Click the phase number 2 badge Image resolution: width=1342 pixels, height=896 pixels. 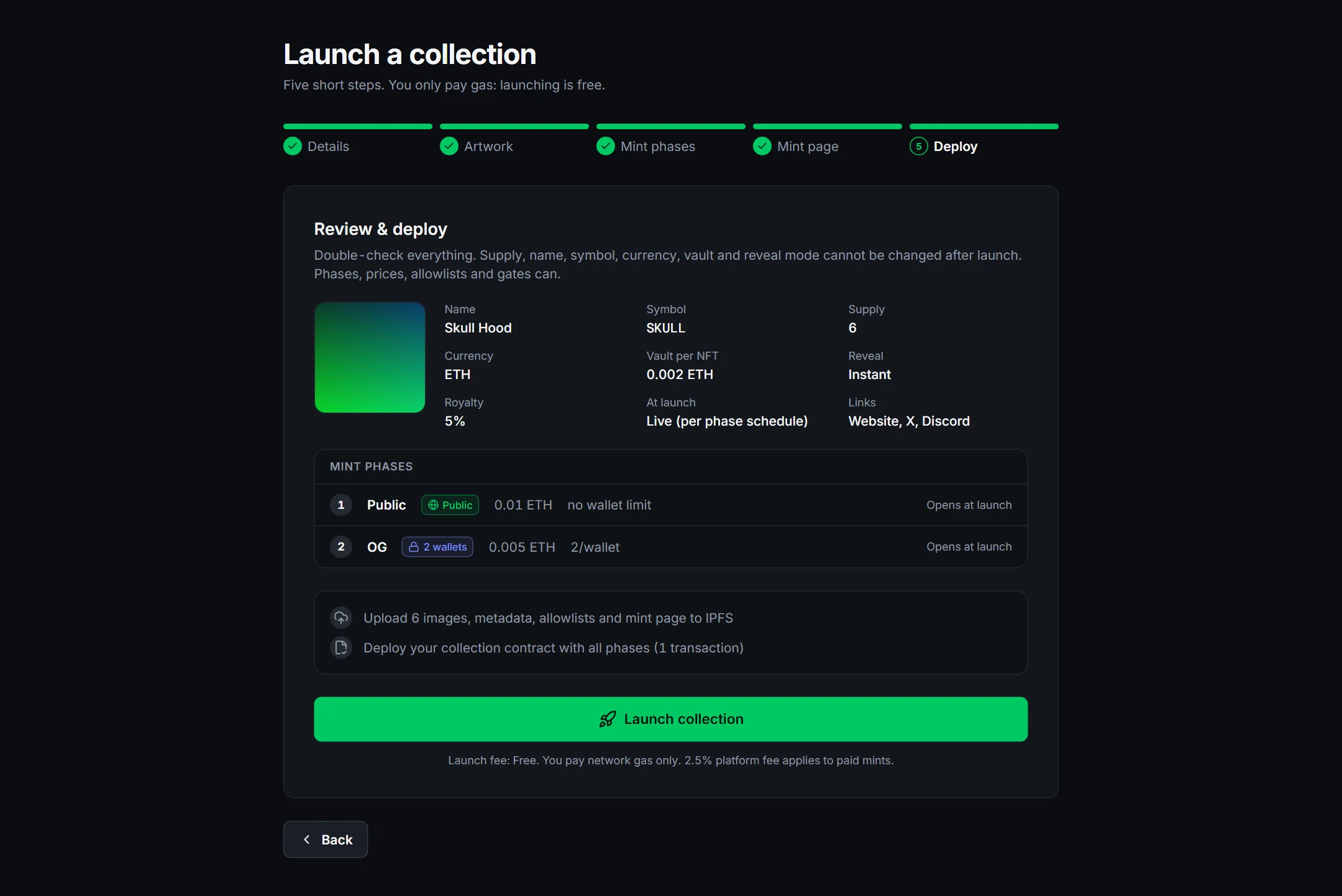[x=341, y=547]
